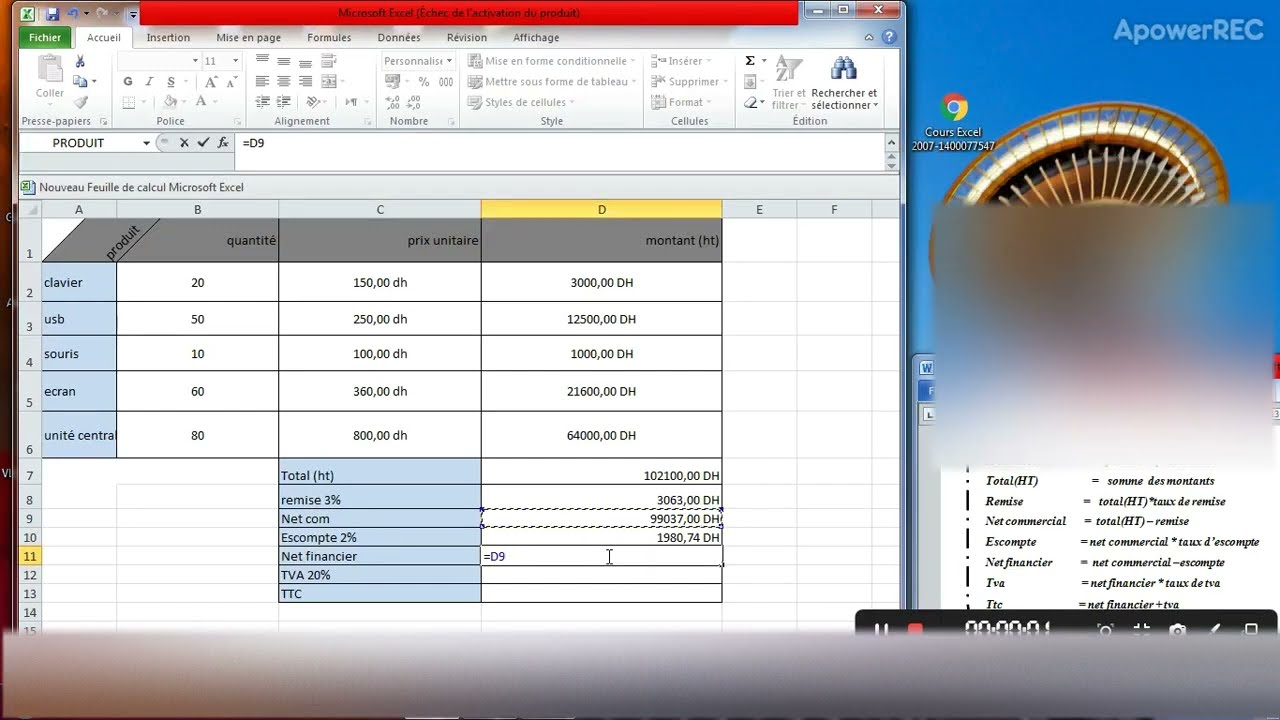
Task: Click decrease decimal icon
Action: (413, 102)
